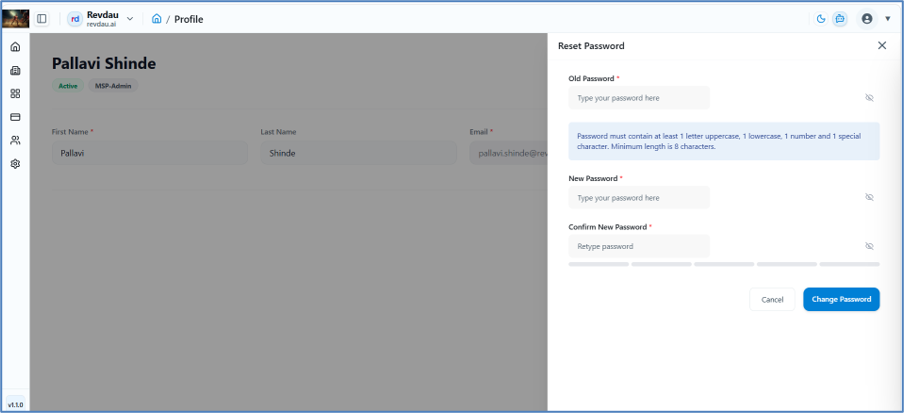Click the Change Password button
Screen dimensions: 904x413
[x=841, y=299]
